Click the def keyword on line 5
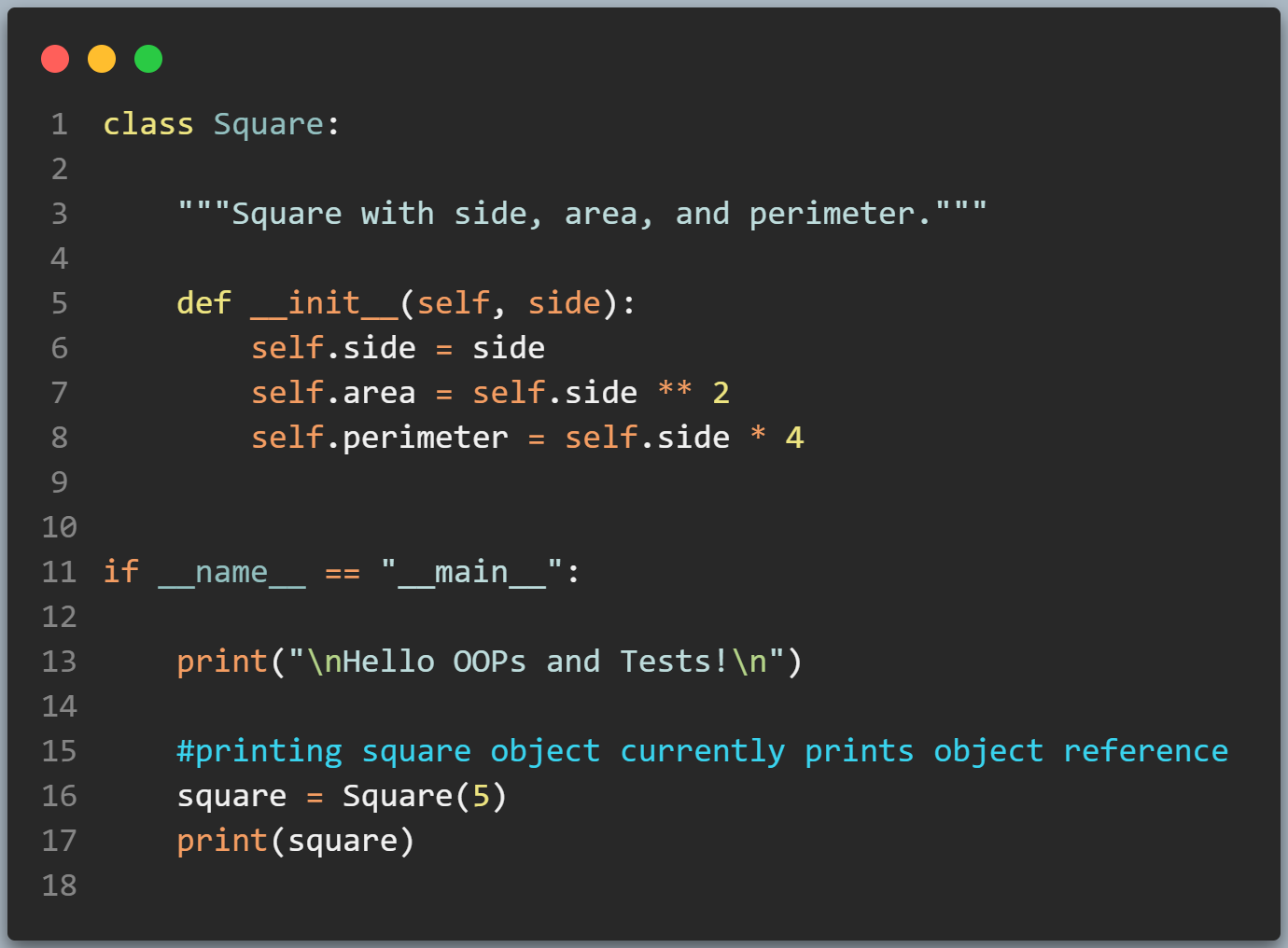The width and height of the screenshot is (1288, 948). (203, 303)
